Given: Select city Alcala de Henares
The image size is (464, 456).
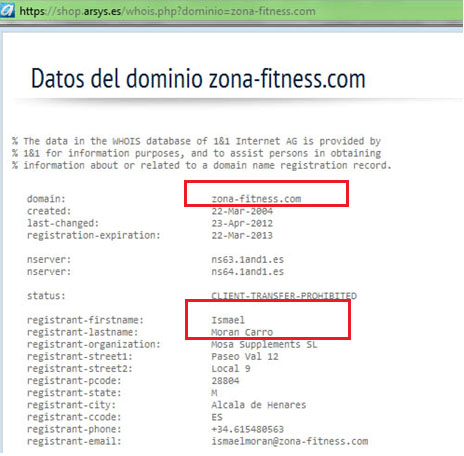Looking at the screenshot, I should 259,405.
